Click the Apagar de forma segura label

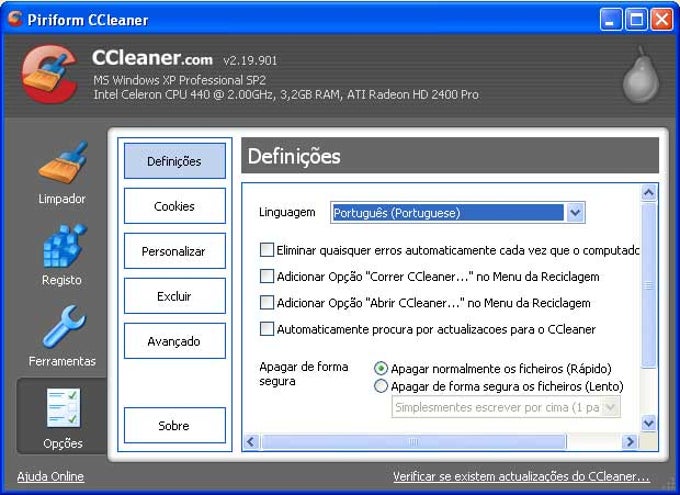click(x=304, y=374)
